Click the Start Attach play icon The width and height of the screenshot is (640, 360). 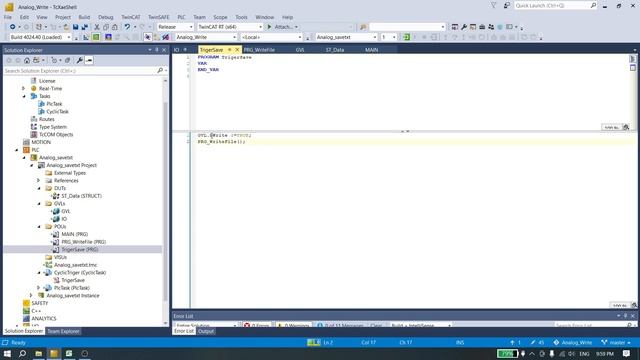pos(269,27)
